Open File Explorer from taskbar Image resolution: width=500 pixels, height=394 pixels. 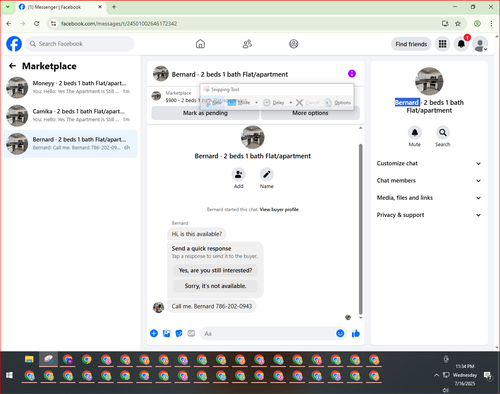coord(29,359)
